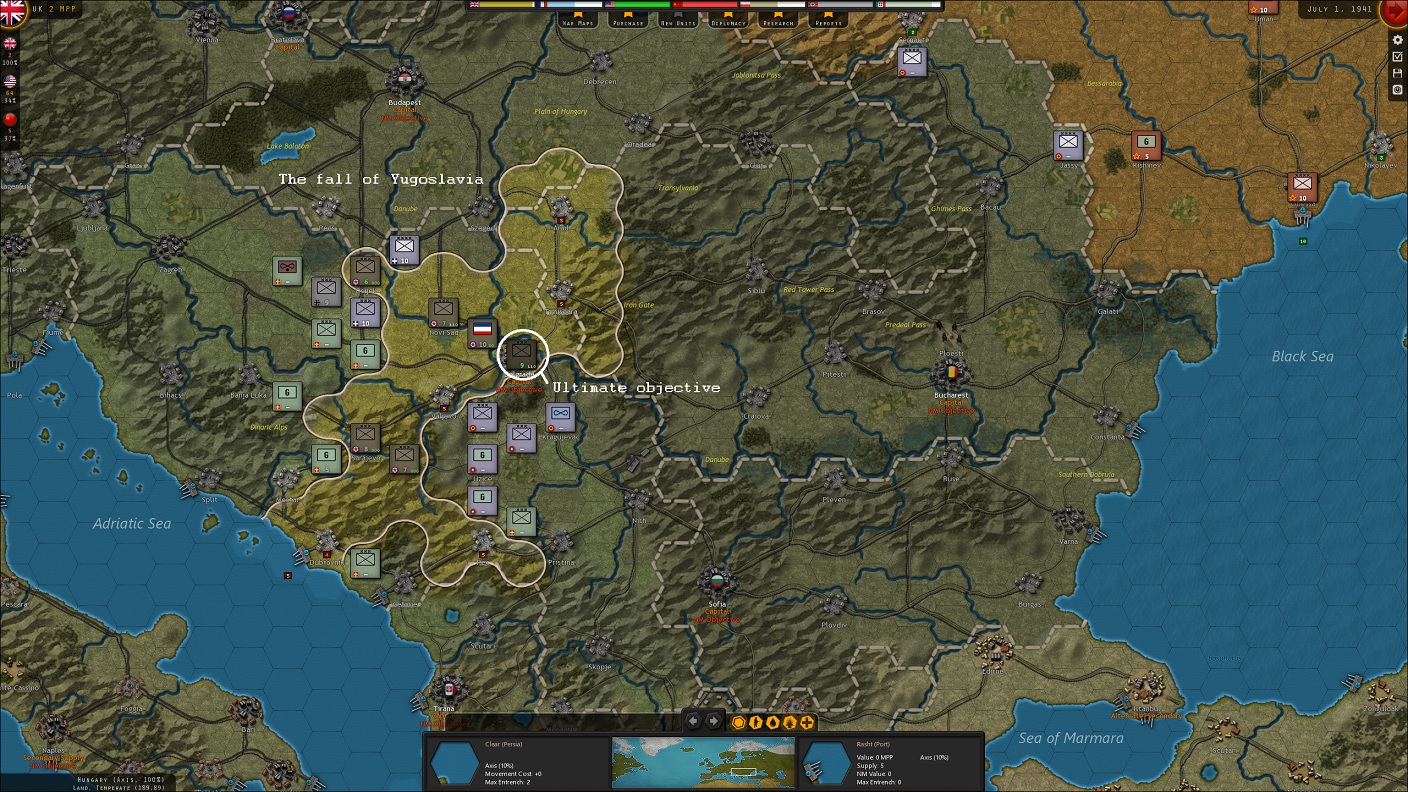Save game with the floppy disk icon

[x=1398, y=73]
